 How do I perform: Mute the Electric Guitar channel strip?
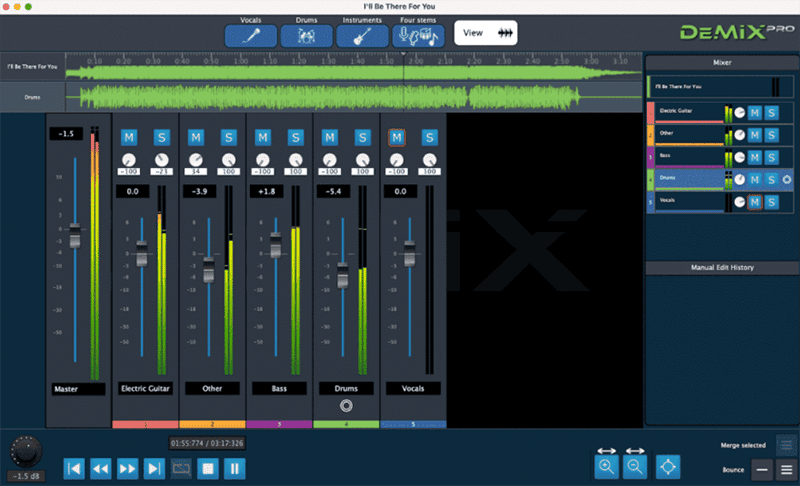tap(129, 137)
